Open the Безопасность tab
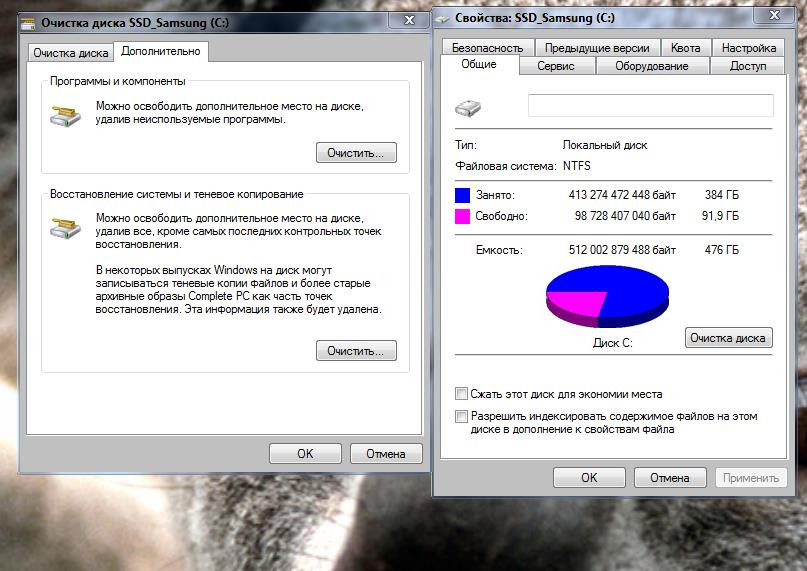This screenshot has height=571, width=807. (487, 47)
